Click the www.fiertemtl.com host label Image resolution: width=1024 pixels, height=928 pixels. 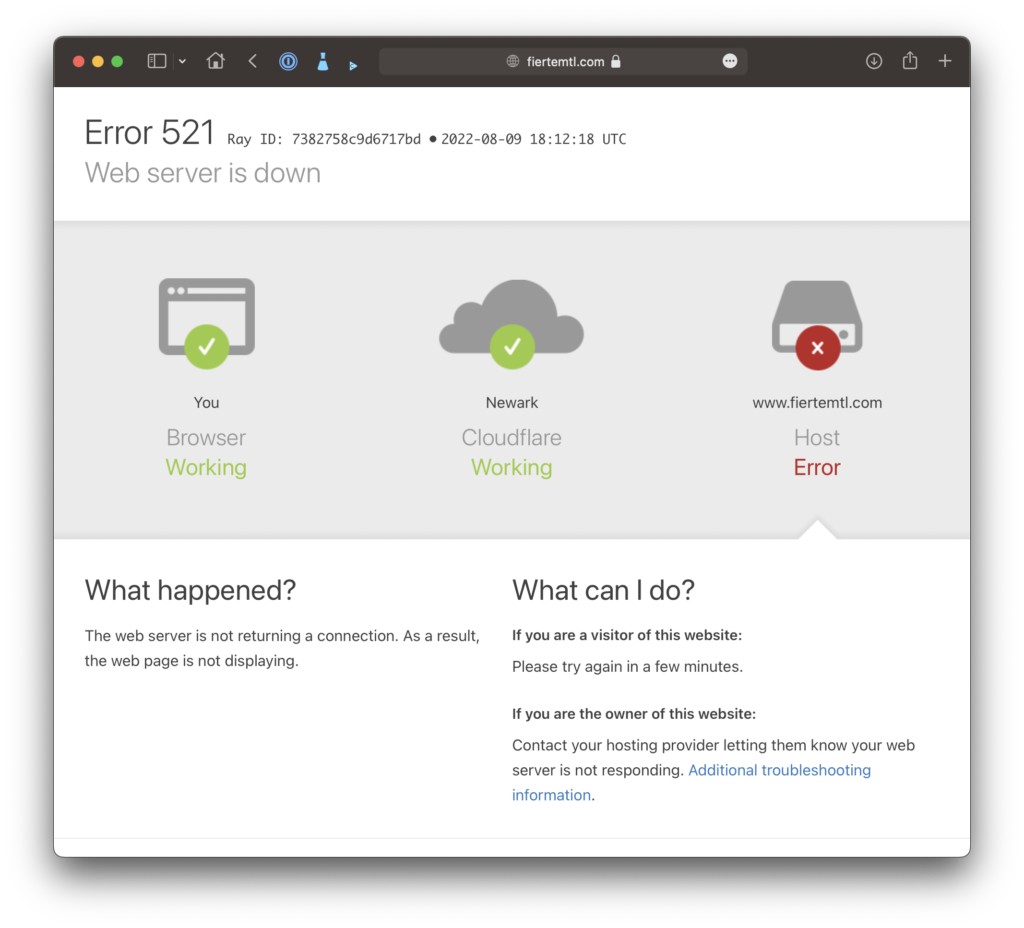(817, 402)
